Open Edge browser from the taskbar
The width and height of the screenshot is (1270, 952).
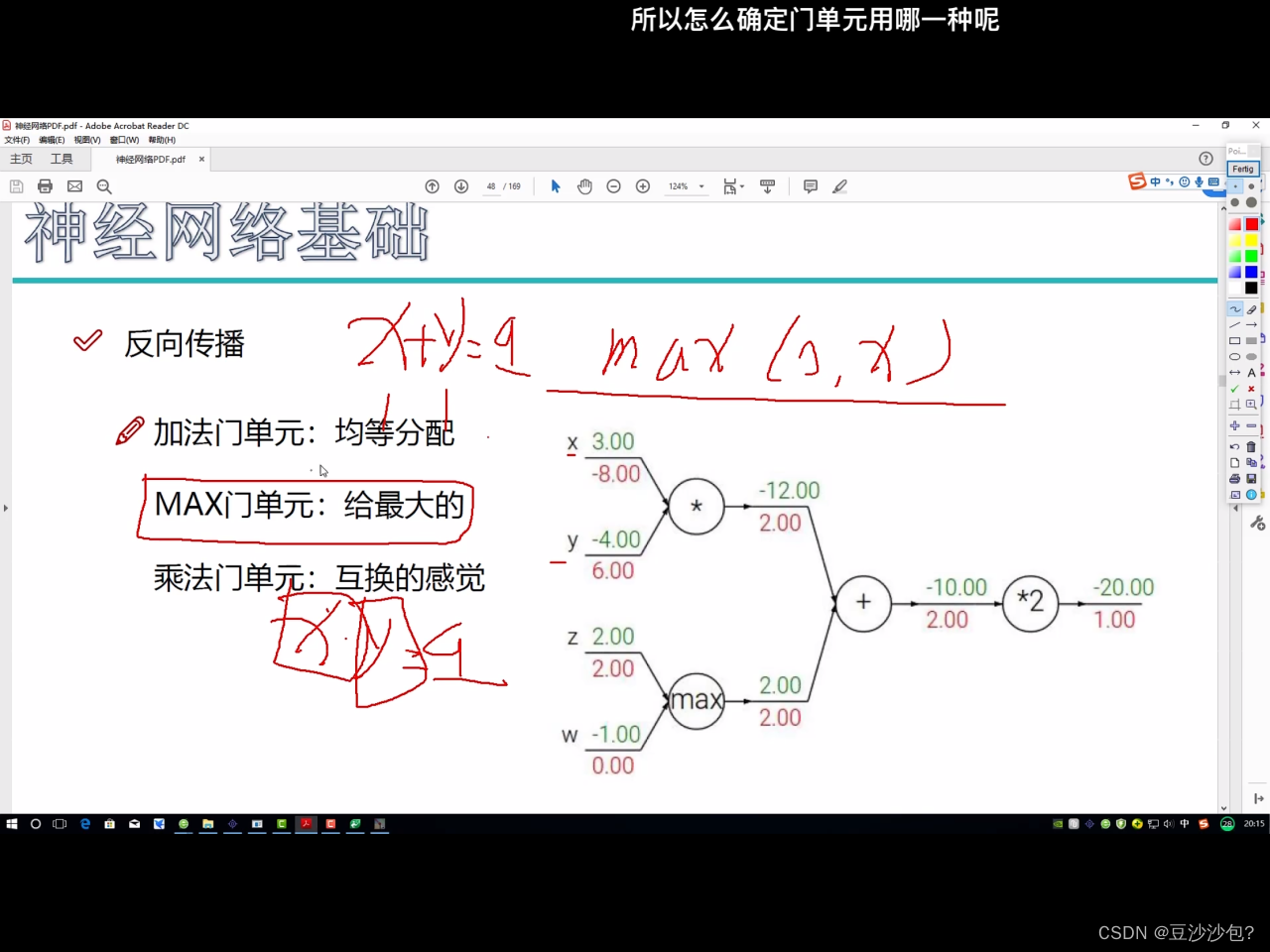(x=85, y=824)
